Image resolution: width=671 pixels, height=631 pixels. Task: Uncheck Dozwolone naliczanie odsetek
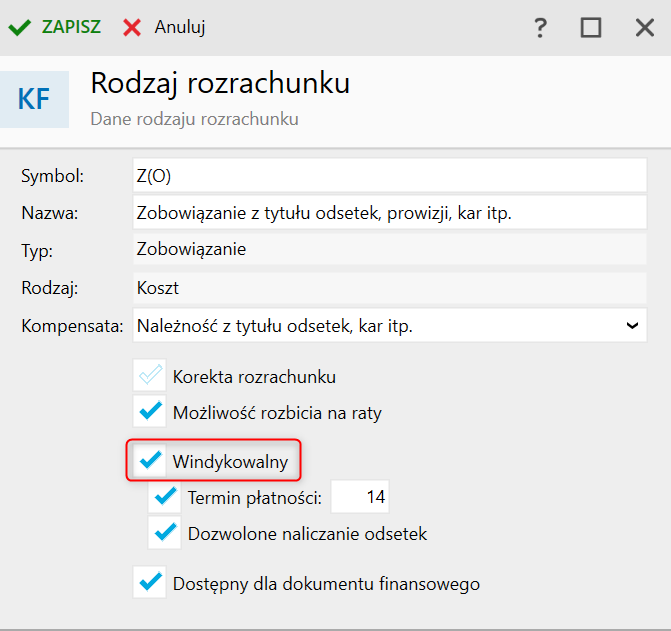click(165, 533)
